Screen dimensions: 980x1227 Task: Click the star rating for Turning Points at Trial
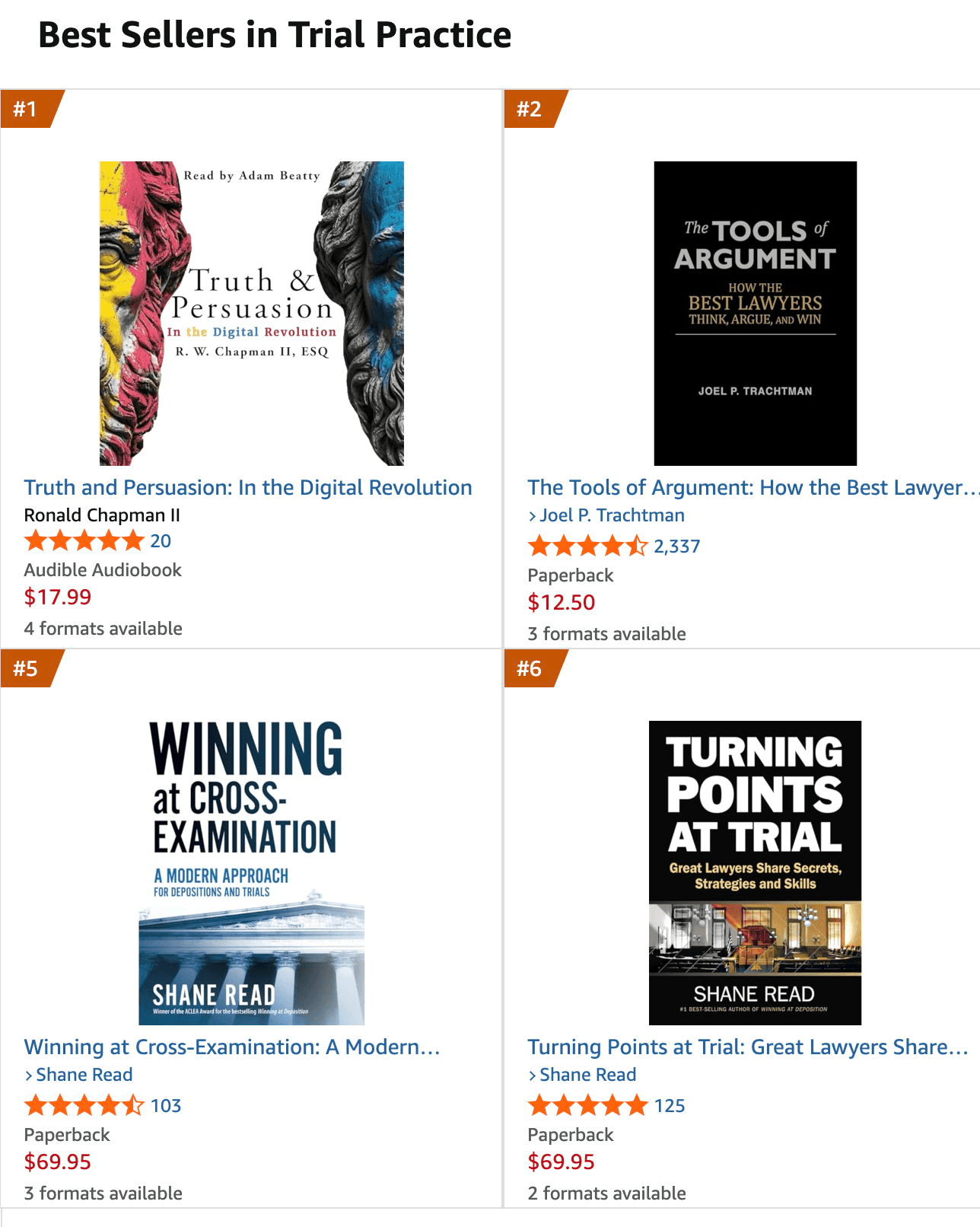click(x=585, y=1106)
